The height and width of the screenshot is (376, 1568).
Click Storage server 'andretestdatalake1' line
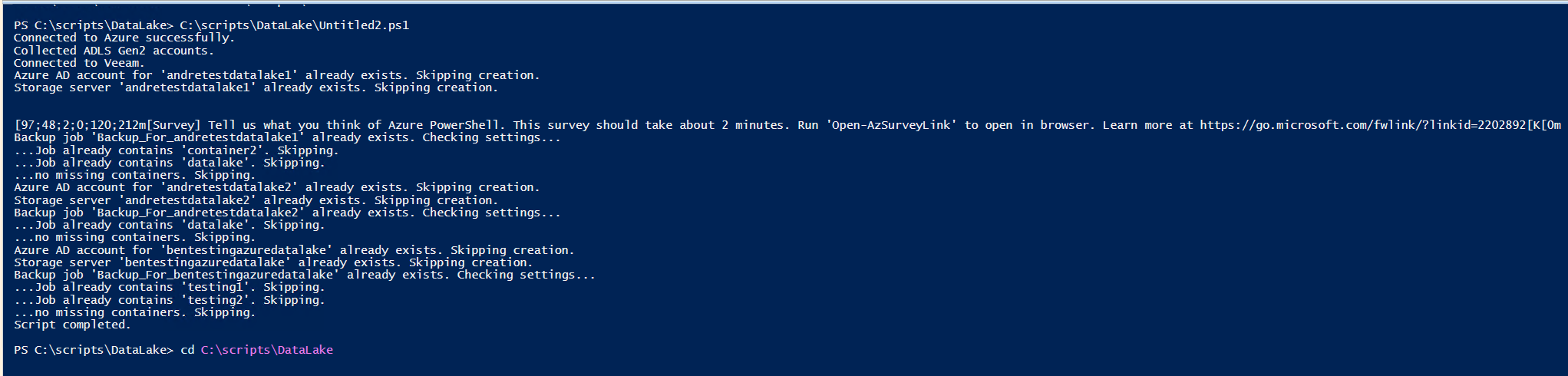pos(256,87)
